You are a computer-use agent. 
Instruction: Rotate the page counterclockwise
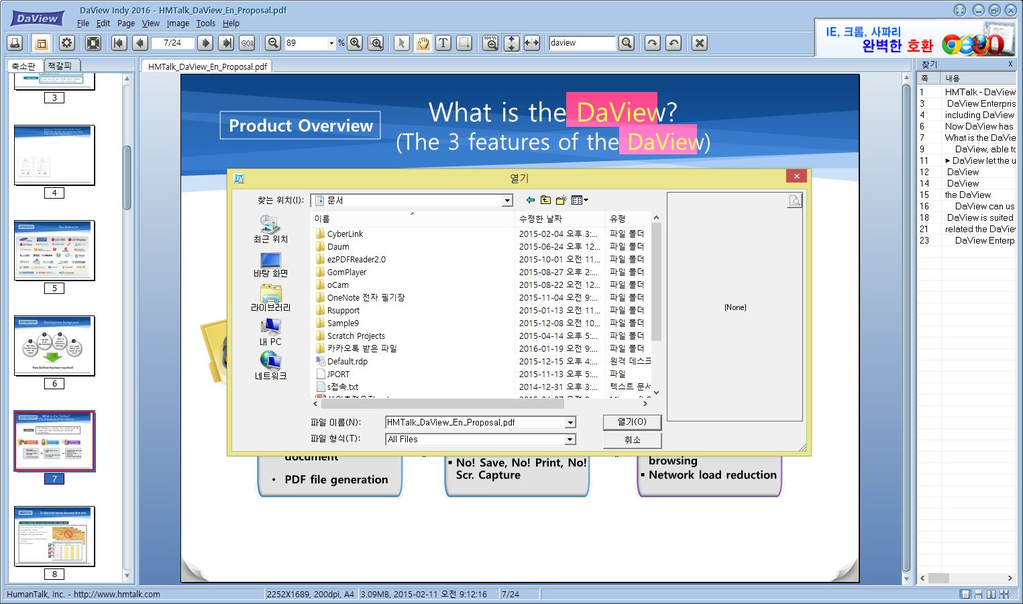point(673,43)
